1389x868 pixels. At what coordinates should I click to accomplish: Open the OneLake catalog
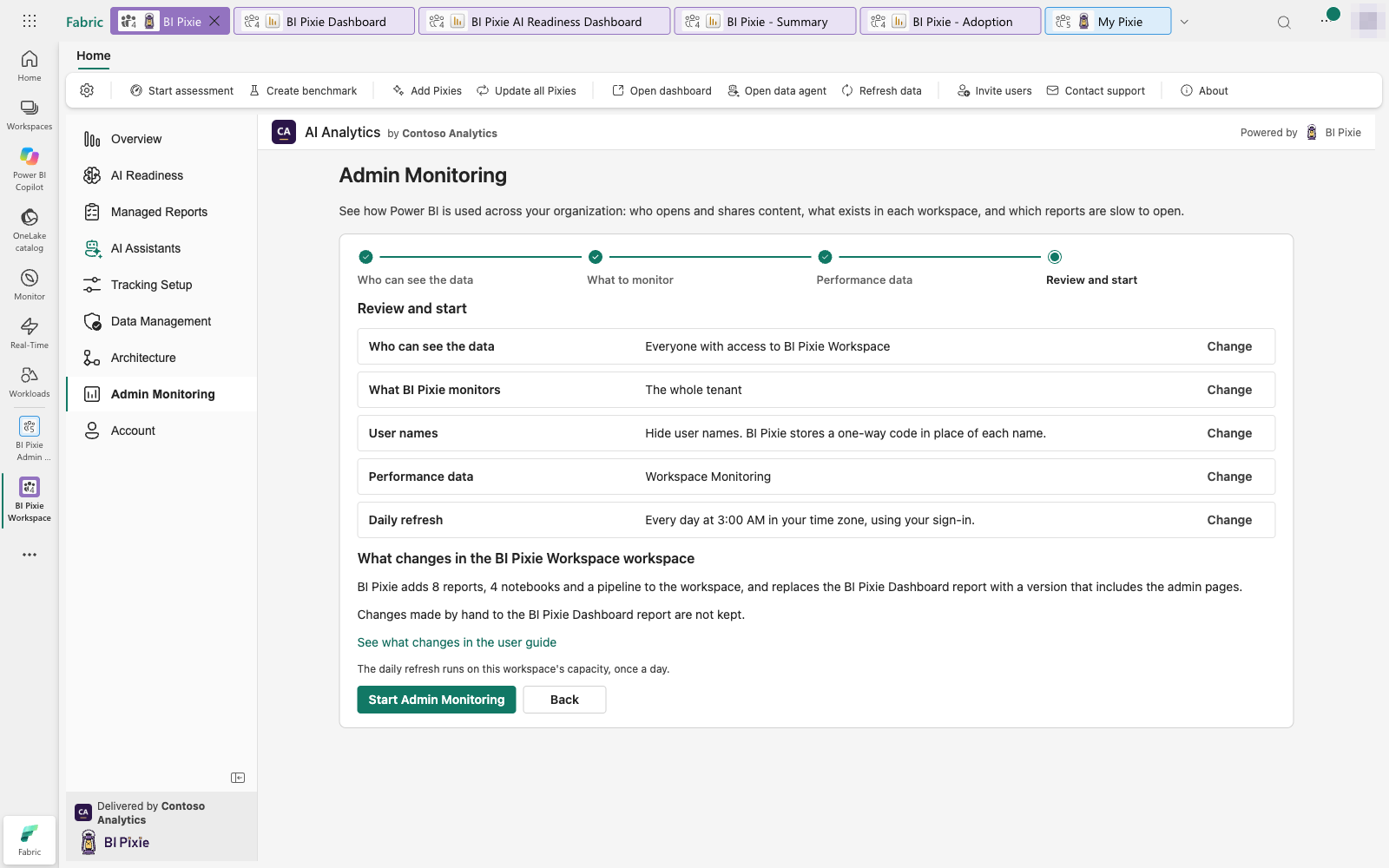click(30, 229)
